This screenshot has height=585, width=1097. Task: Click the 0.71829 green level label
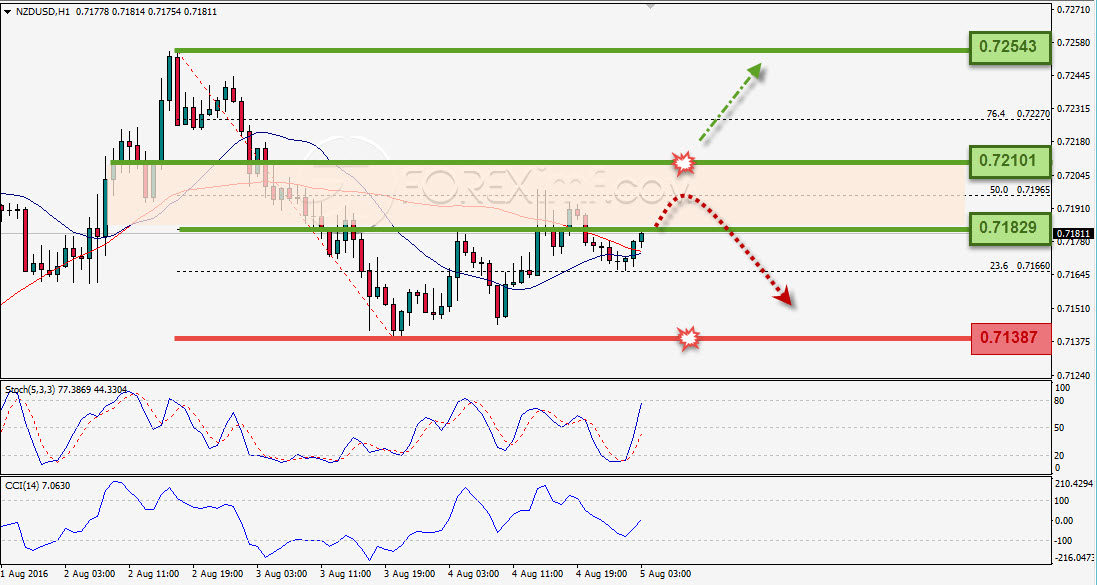1010,229
